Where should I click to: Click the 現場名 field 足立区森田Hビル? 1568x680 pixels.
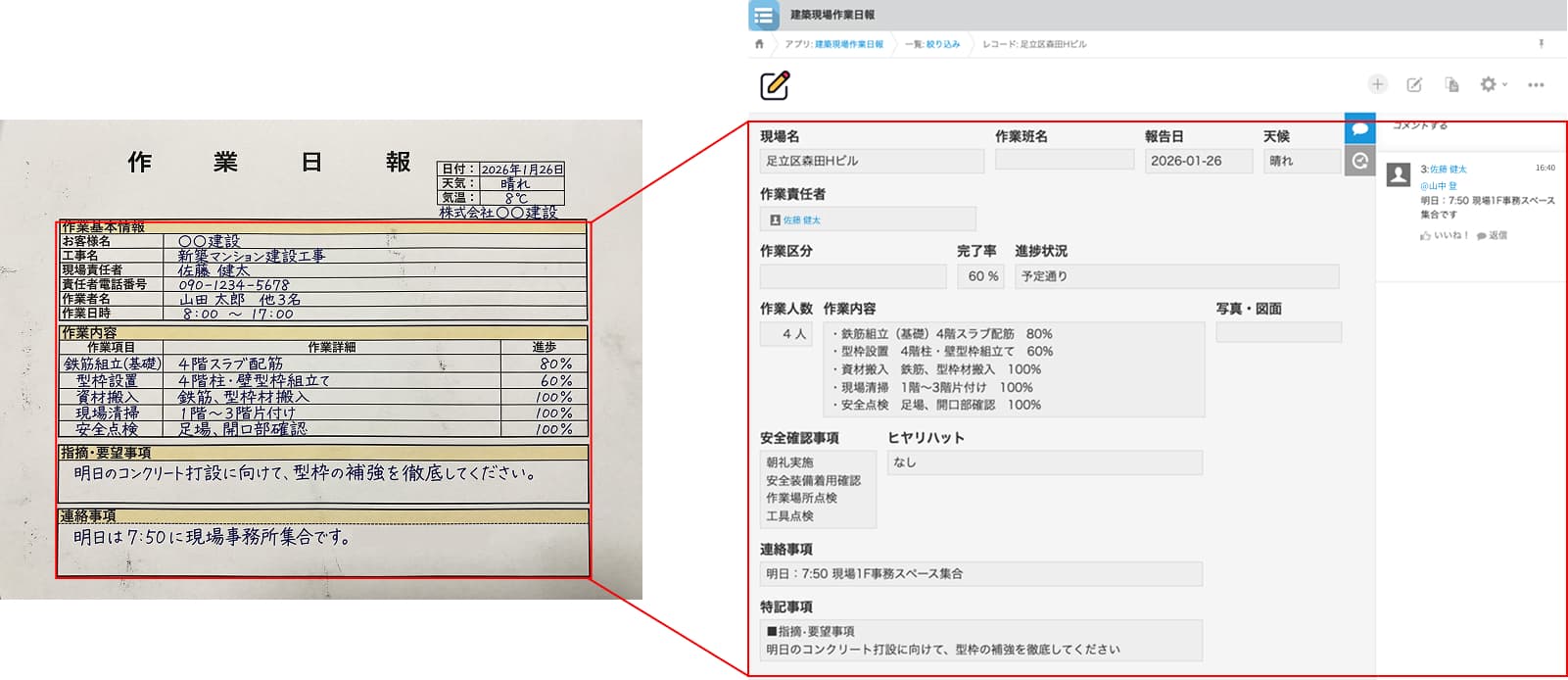click(x=872, y=161)
